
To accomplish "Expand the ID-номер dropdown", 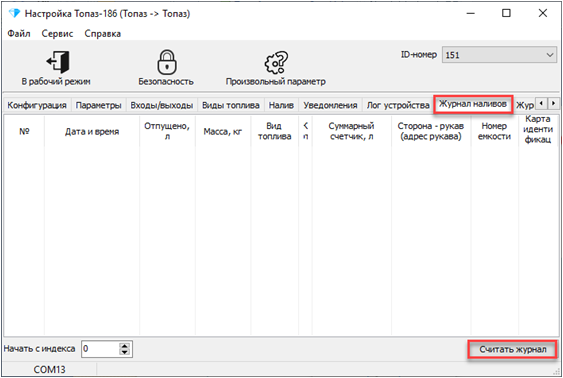I will [549, 55].
